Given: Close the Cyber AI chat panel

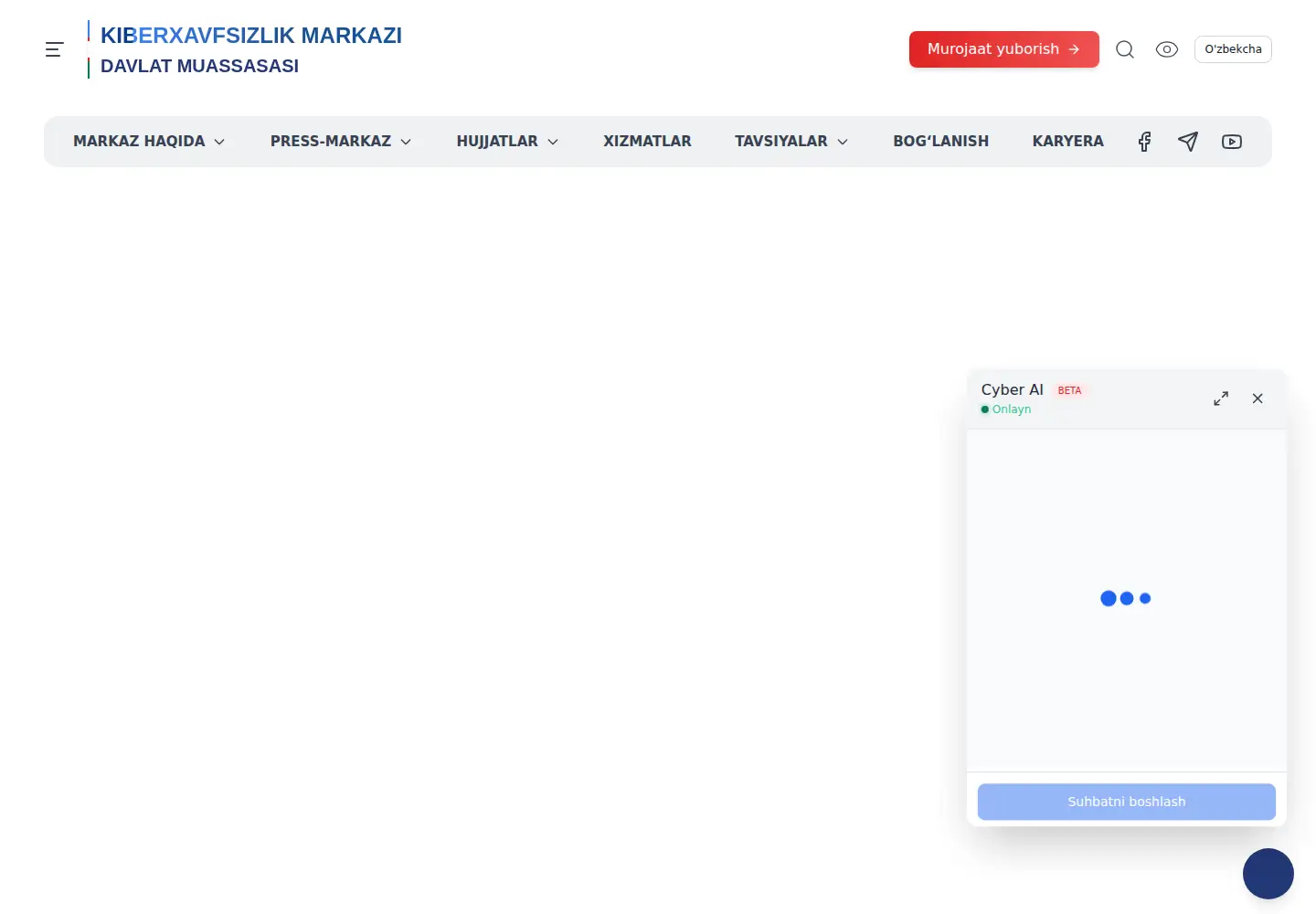Looking at the screenshot, I should (x=1258, y=399).
